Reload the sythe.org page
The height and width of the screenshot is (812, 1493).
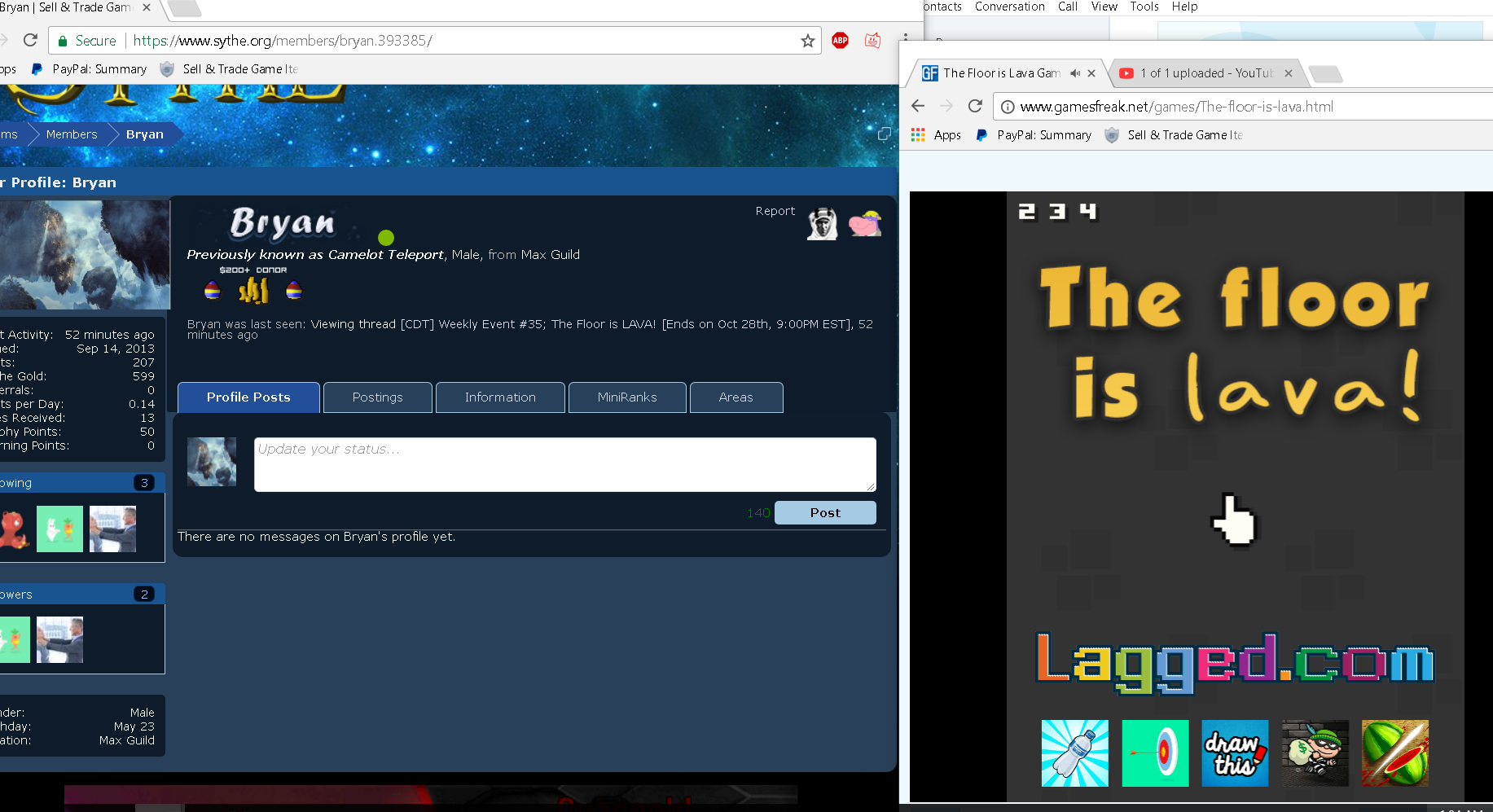[30, 40]
